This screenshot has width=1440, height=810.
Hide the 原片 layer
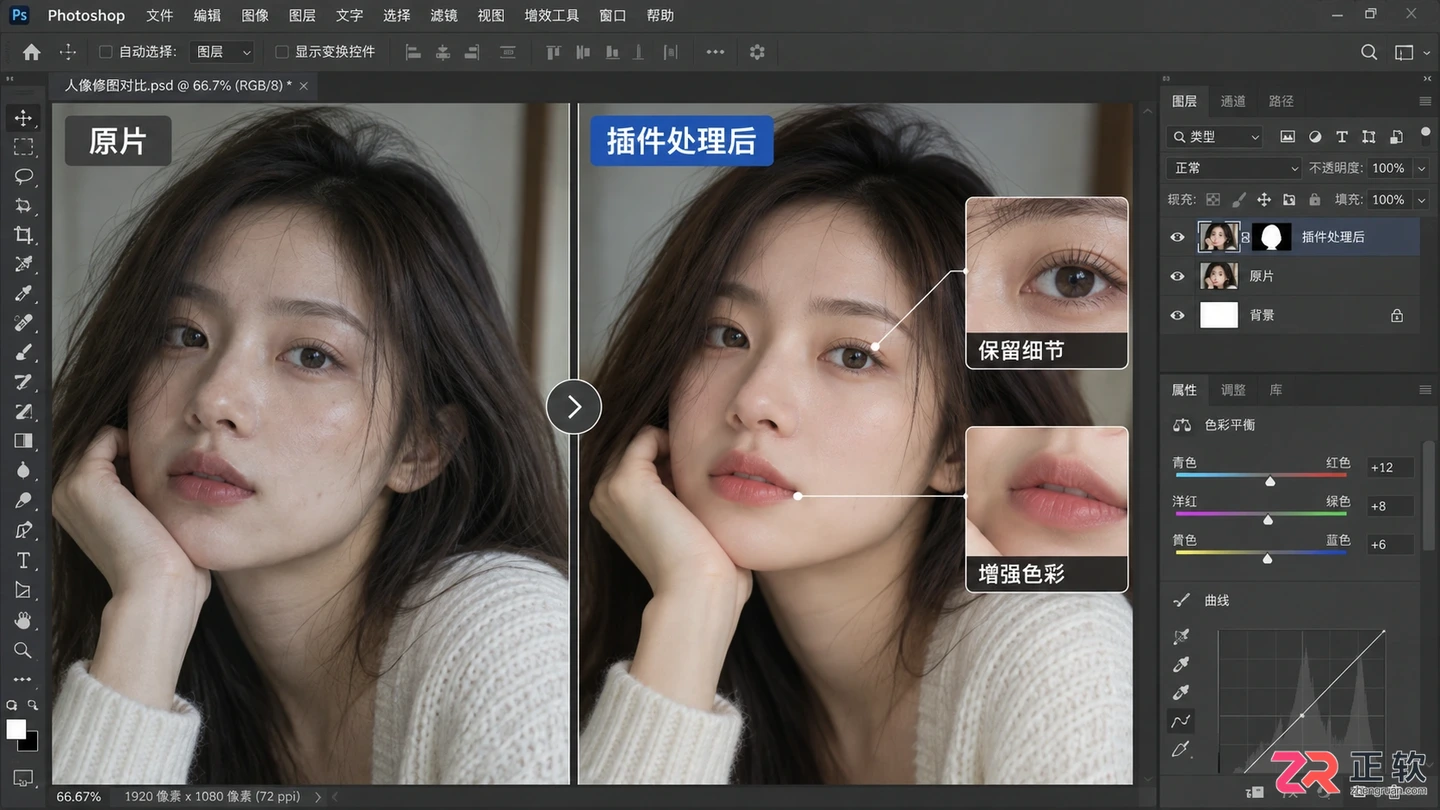coord(1178,276)
